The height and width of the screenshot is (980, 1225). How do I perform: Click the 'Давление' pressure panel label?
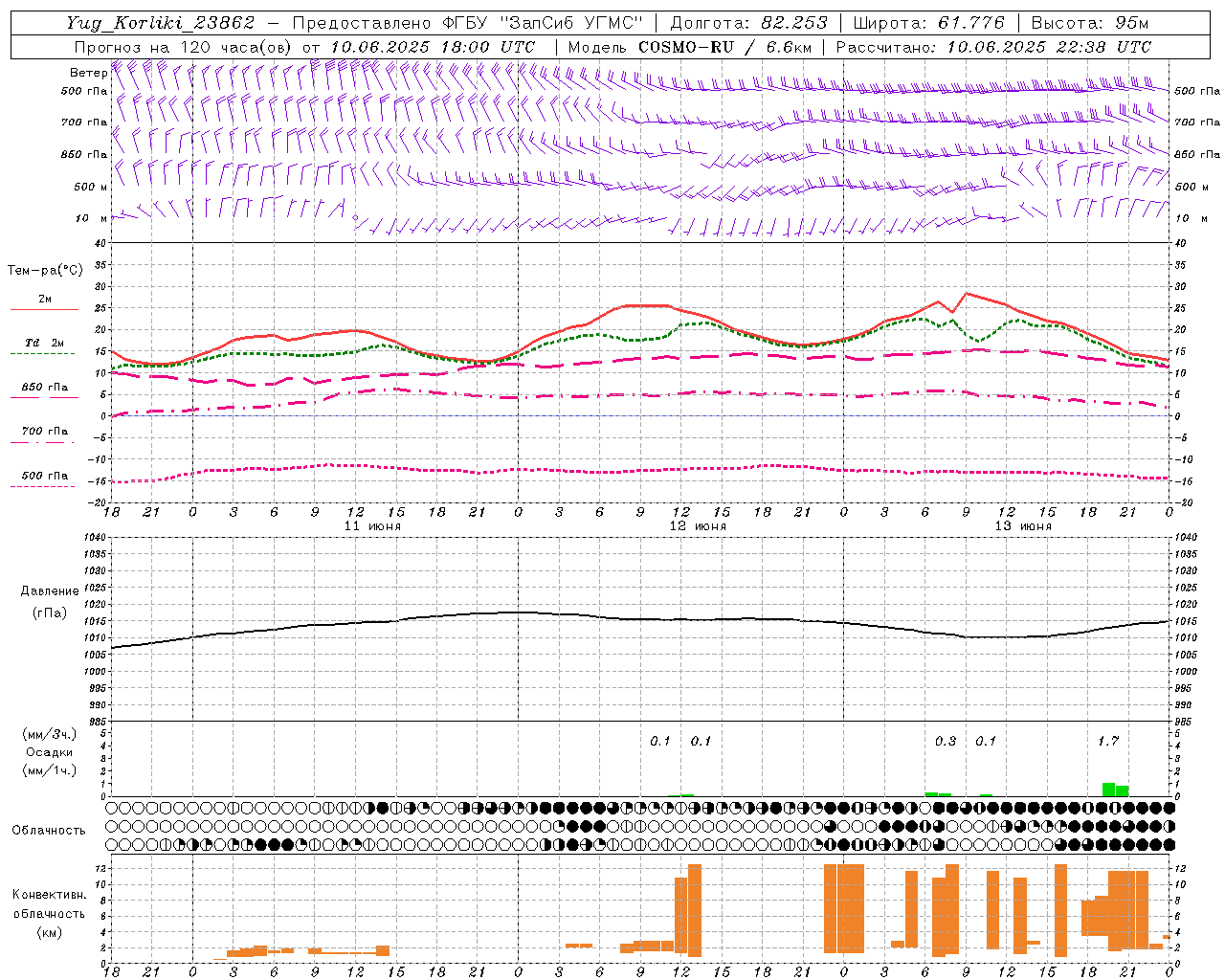click(x=50, y=591)
